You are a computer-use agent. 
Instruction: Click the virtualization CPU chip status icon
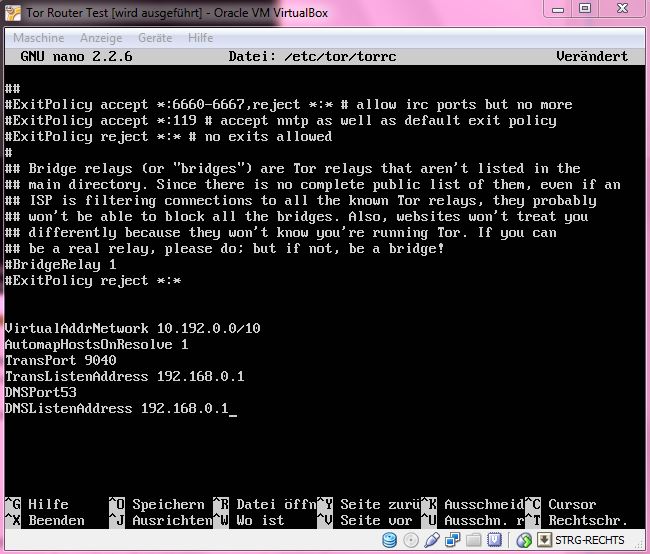click(x=495, y=540)
